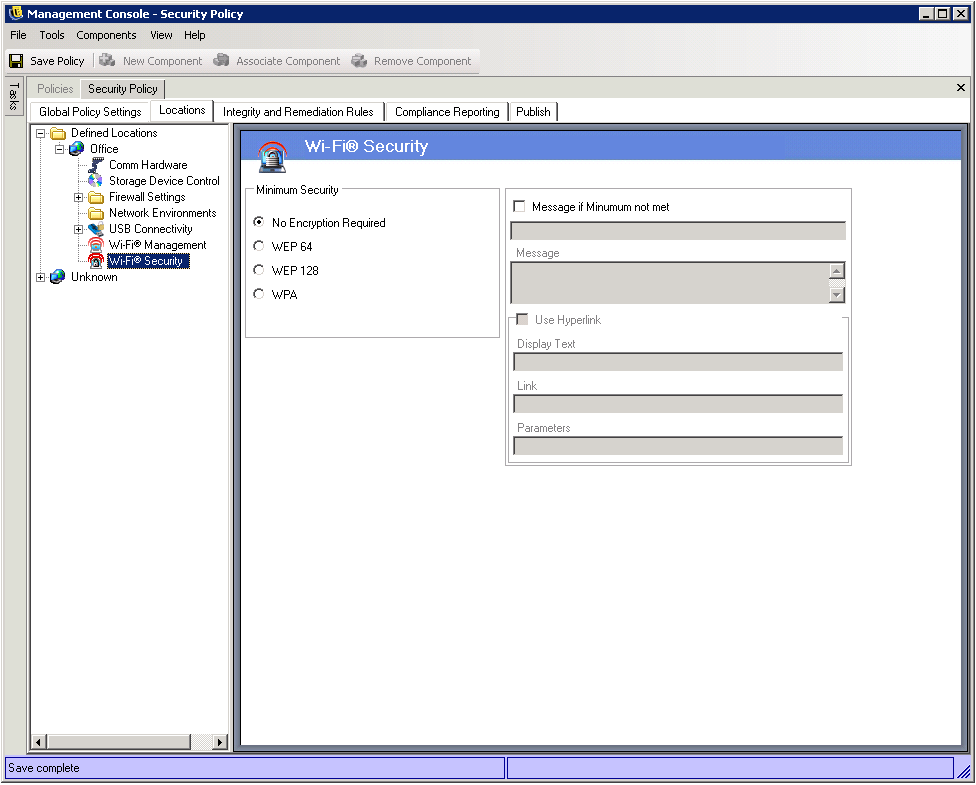Click Message box scroll up arrow
This screenshot has width=976, height=785.
pos(837,271)
